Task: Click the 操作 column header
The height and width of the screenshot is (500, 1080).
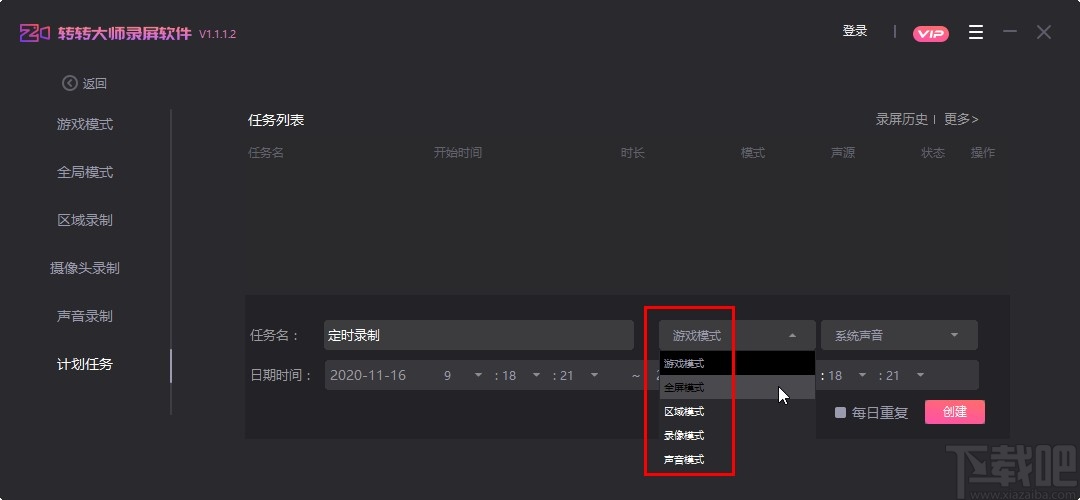Action: [983, 153]
